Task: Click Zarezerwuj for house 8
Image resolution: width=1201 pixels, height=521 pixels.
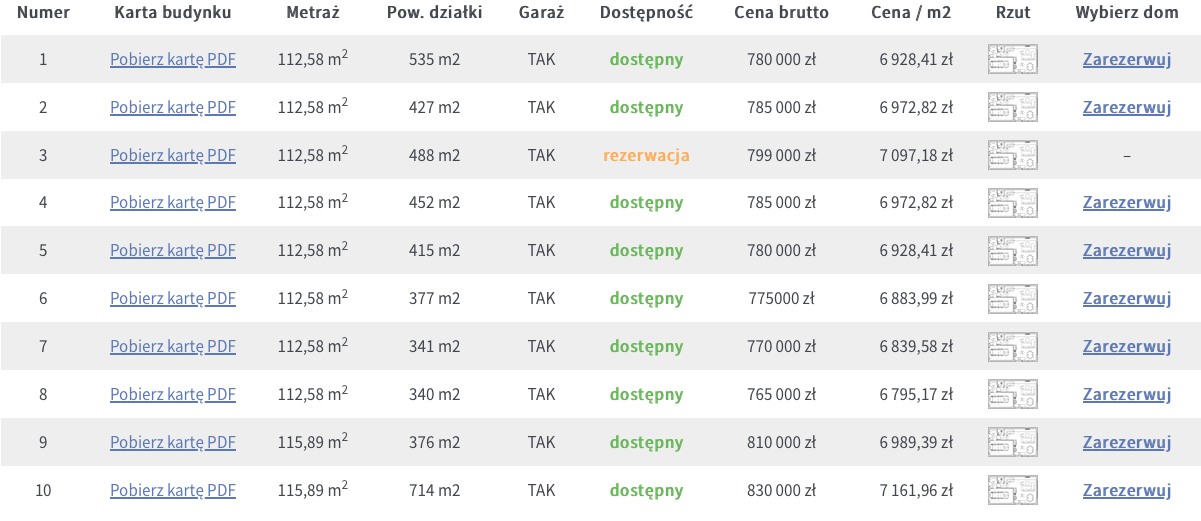Action: (x=1126, y=395)
